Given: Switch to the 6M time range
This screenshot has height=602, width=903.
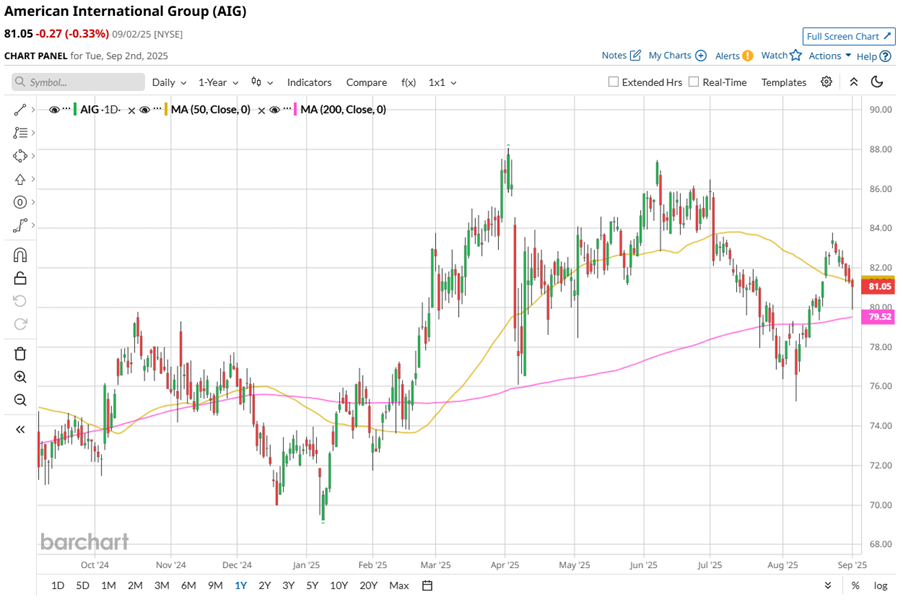Looking at the screenshot, I should (188, 585).
